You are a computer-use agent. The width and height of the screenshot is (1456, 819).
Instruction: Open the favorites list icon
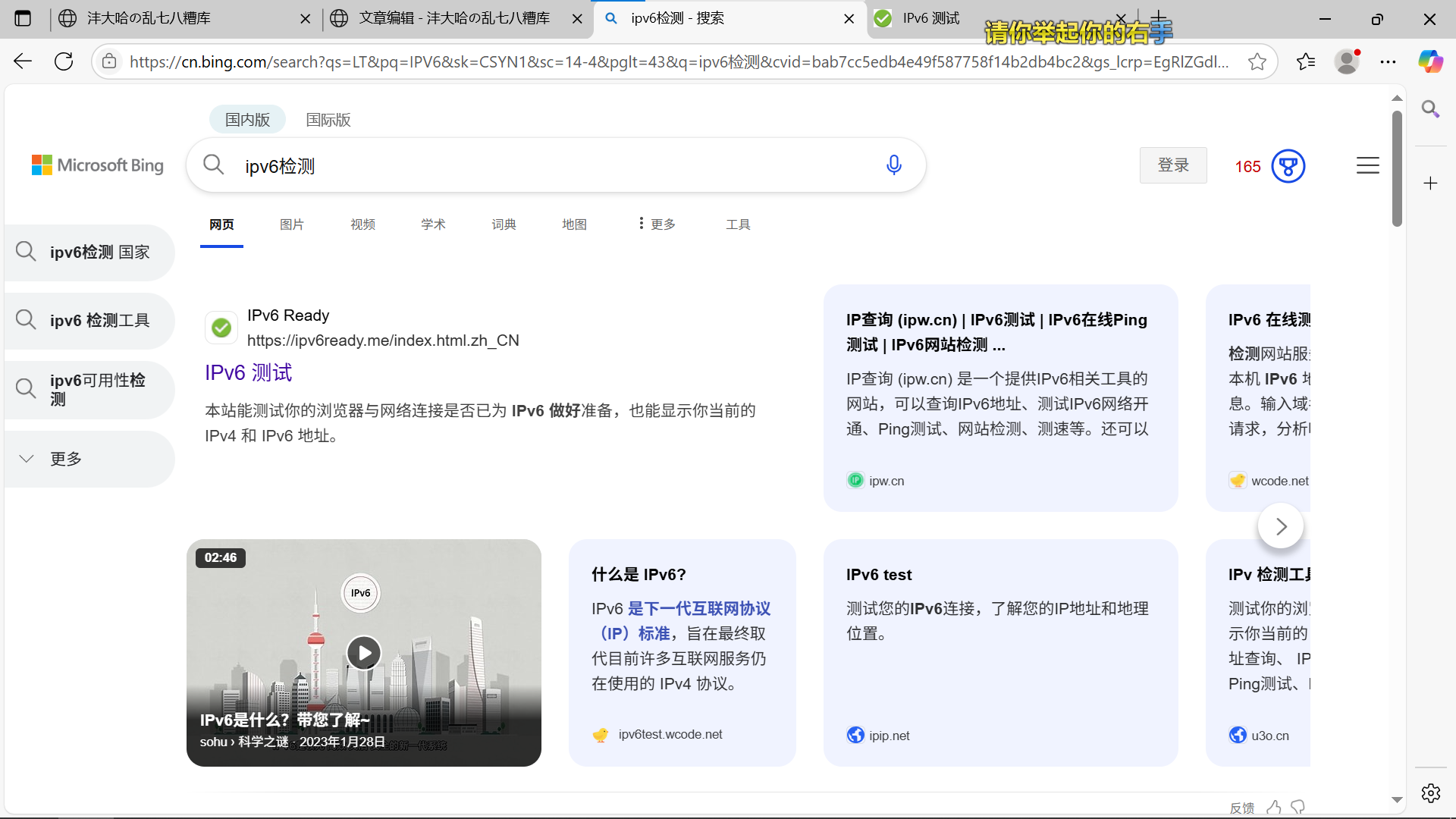click(x=1306, y=61)
